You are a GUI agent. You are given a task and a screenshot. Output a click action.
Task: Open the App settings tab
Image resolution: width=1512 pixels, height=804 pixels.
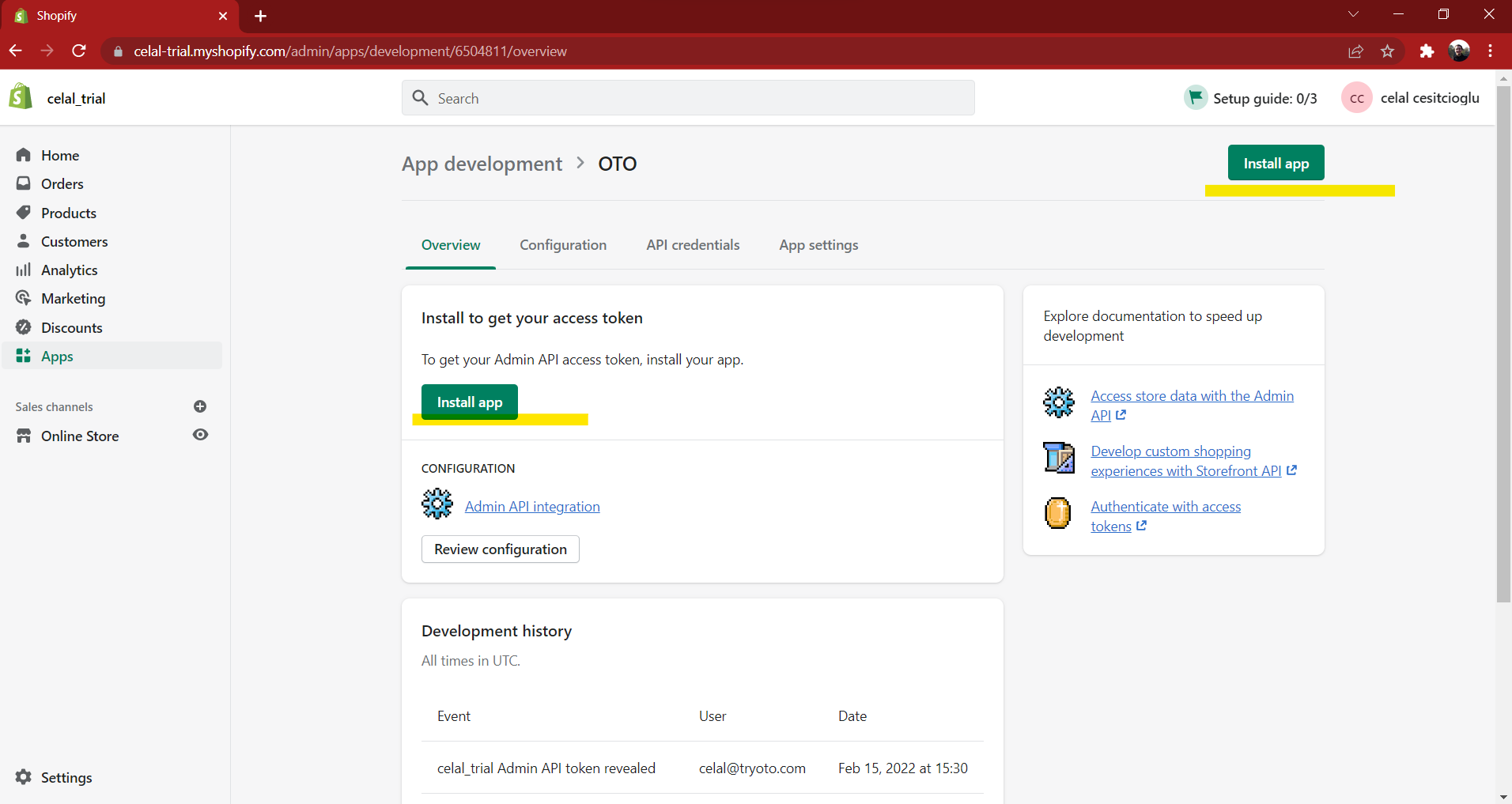818,245
